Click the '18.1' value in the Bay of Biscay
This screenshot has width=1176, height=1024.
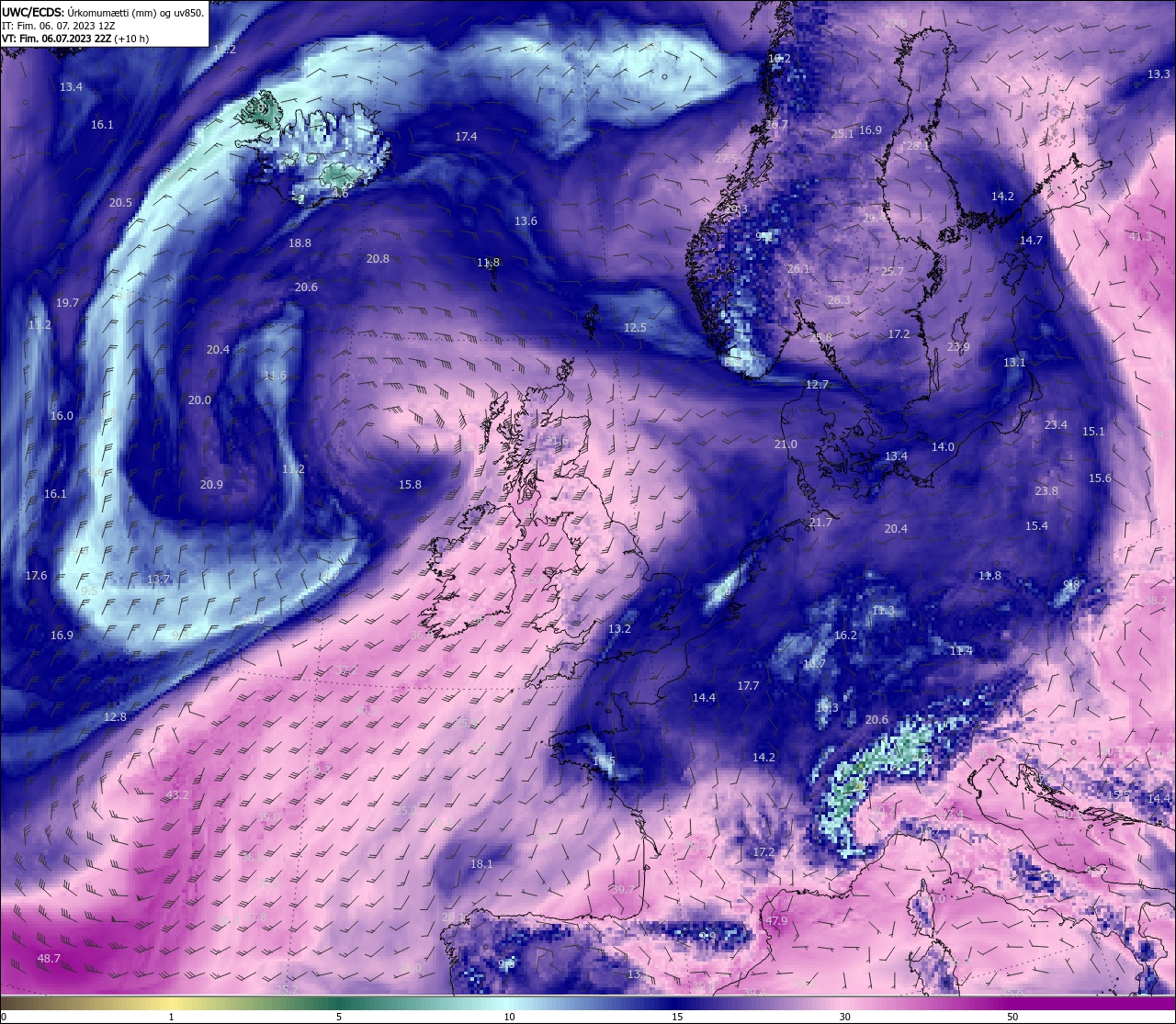[x=481, y=864]
